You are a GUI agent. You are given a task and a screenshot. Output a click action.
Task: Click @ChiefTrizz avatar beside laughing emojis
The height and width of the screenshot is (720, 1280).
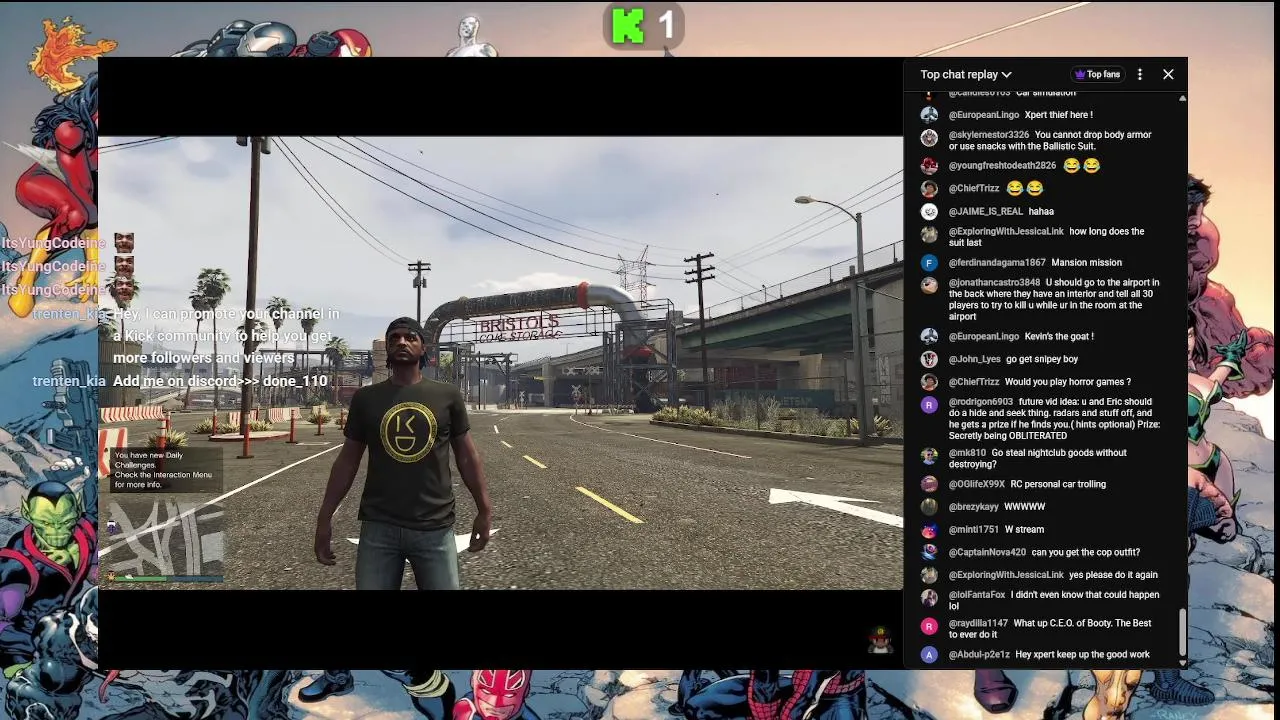point(929,189)
